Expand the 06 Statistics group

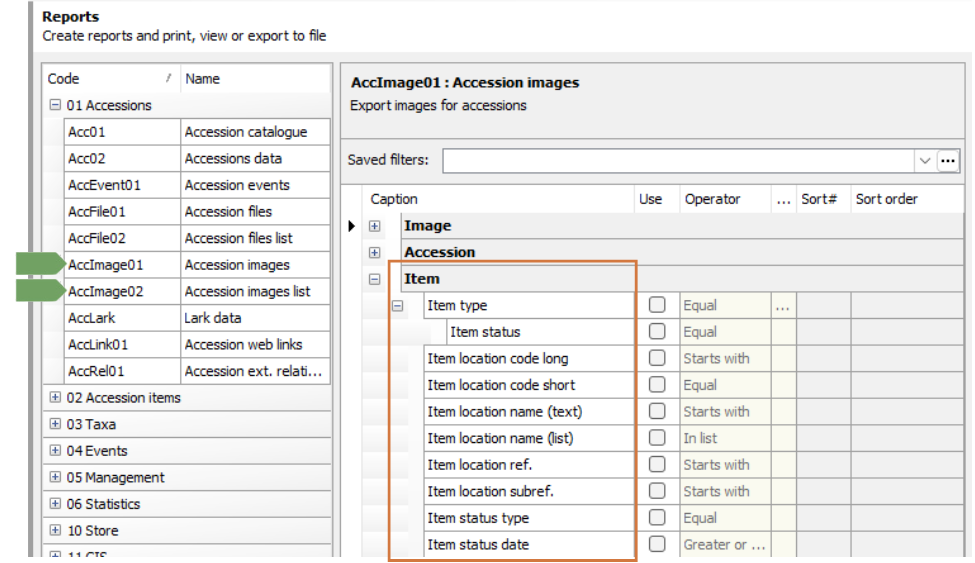[55, 503]
